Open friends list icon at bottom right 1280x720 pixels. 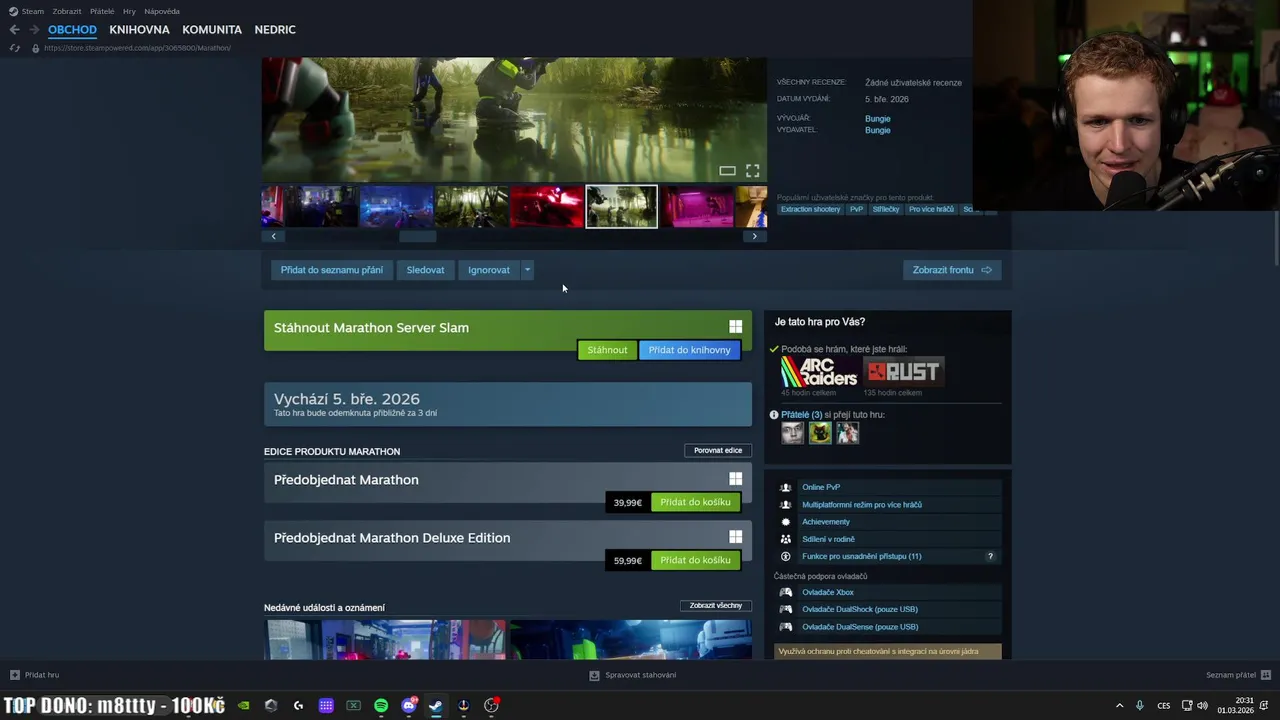(x=1266, y=675)
